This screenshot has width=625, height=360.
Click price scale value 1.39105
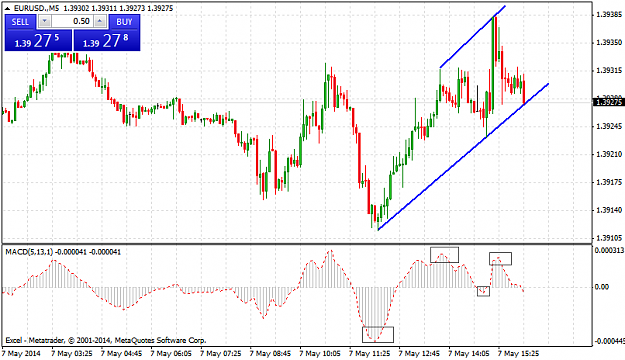pos(609,238)
